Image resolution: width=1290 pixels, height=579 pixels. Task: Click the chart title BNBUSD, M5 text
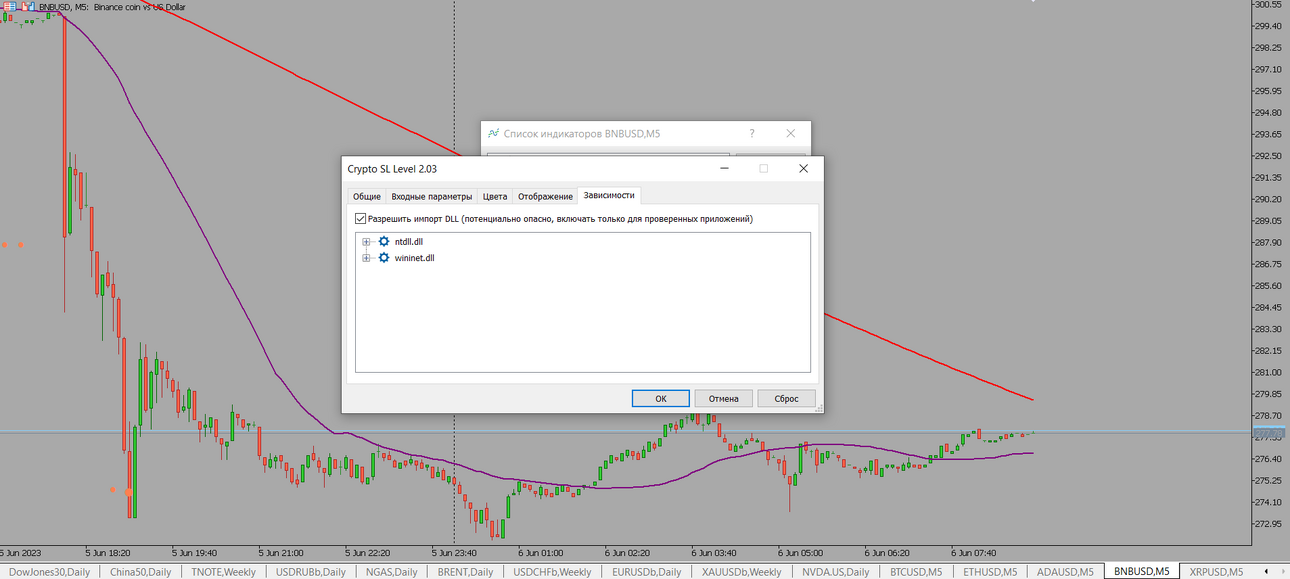(63, 7)
